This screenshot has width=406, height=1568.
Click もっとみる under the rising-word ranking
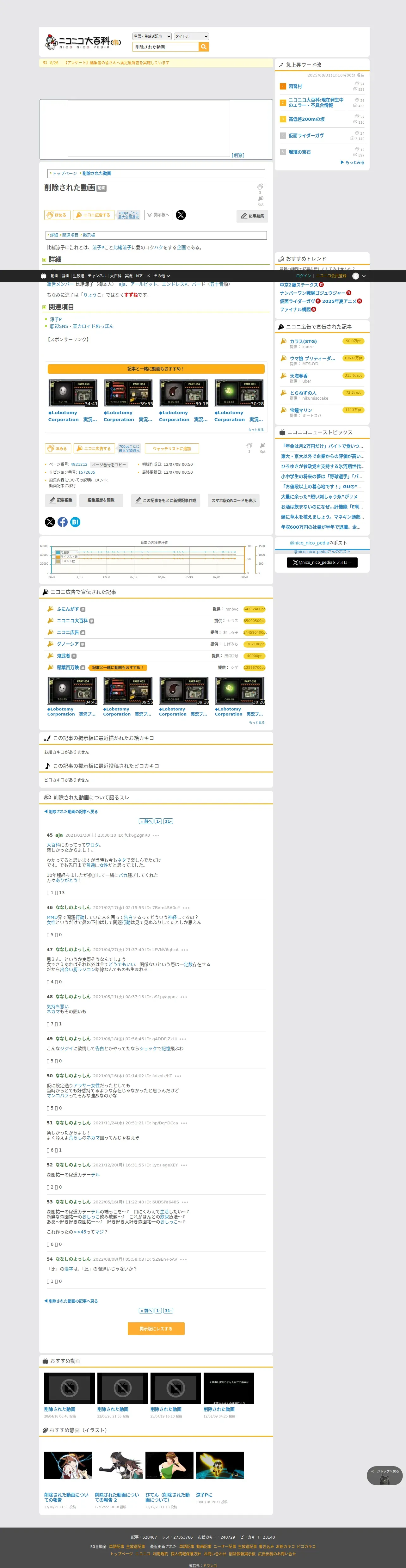click(x=353, y=163)
